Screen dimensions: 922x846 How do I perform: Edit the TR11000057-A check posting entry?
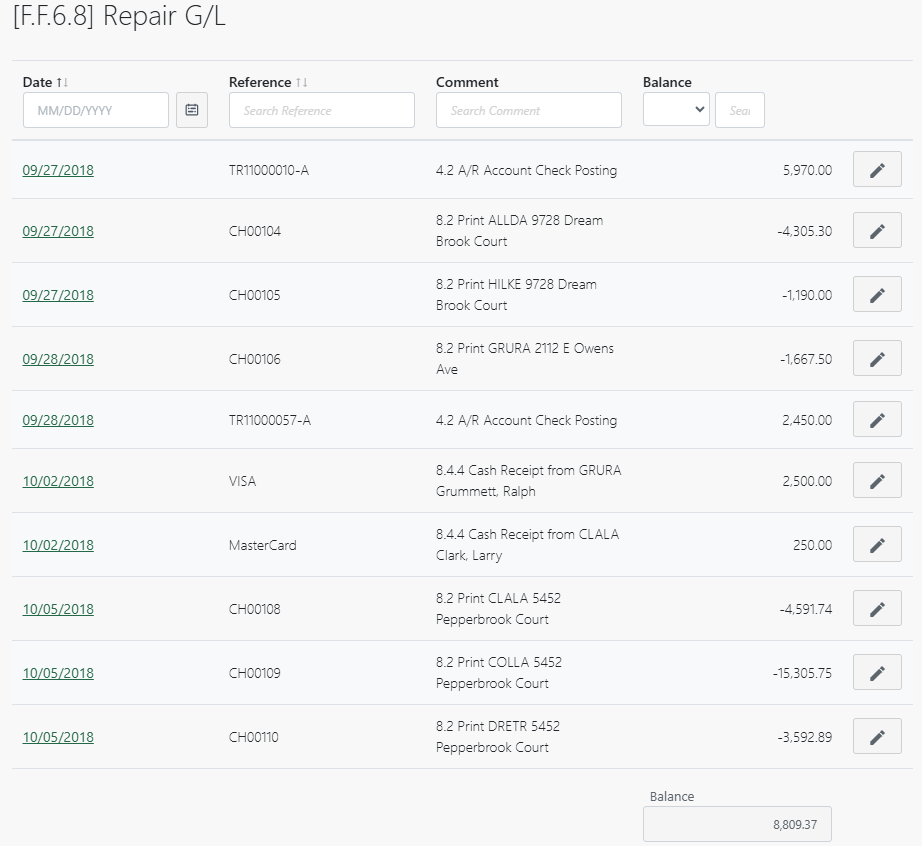point(876,419)
